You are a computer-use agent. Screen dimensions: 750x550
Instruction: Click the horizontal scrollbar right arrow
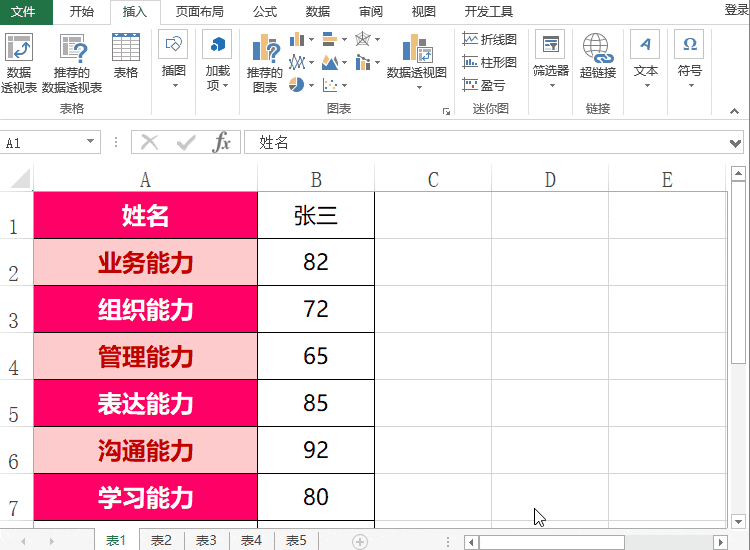pyautogui.click(x=720, y=542)
